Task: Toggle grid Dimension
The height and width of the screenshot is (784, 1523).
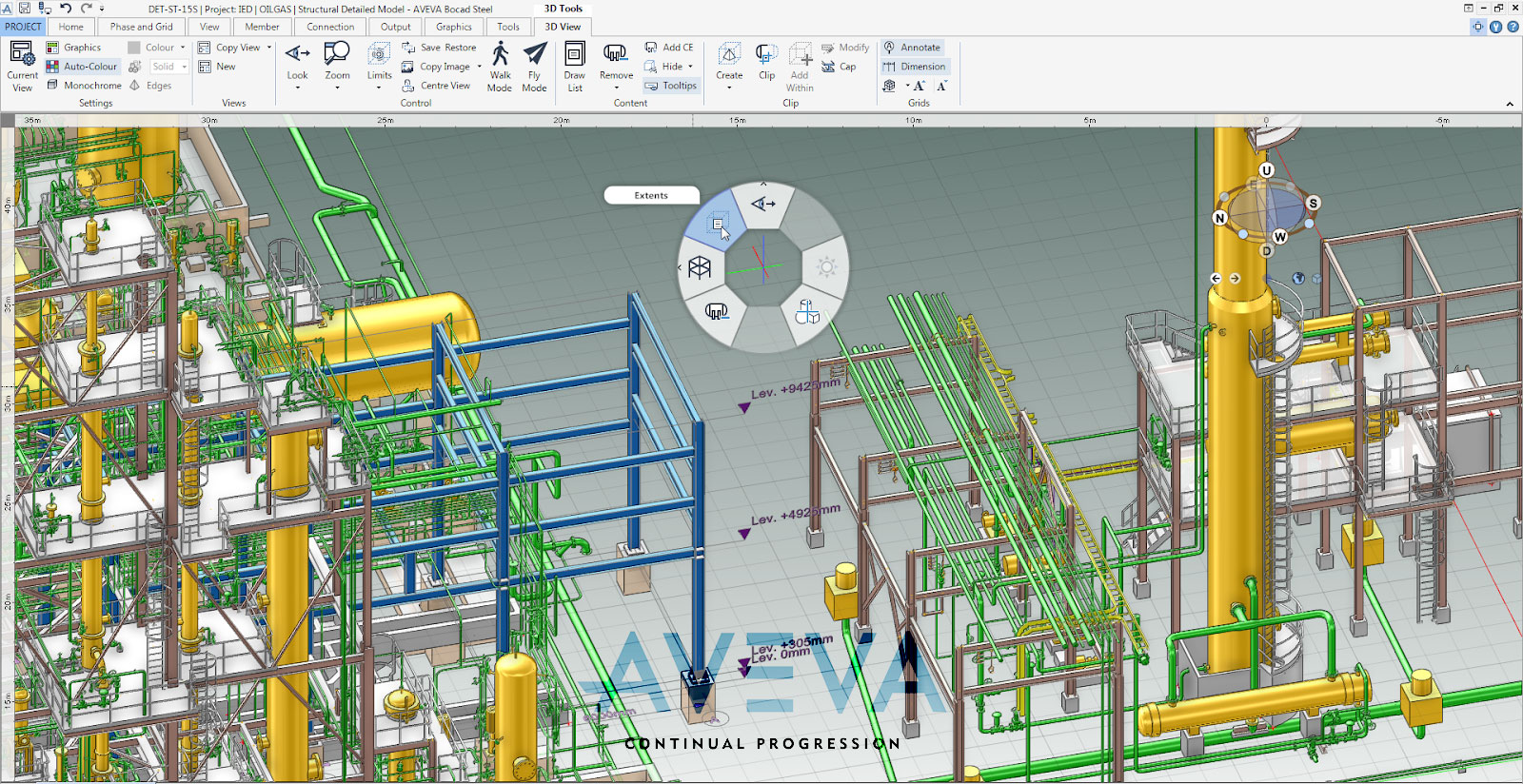Action: (x=914, y=67)
